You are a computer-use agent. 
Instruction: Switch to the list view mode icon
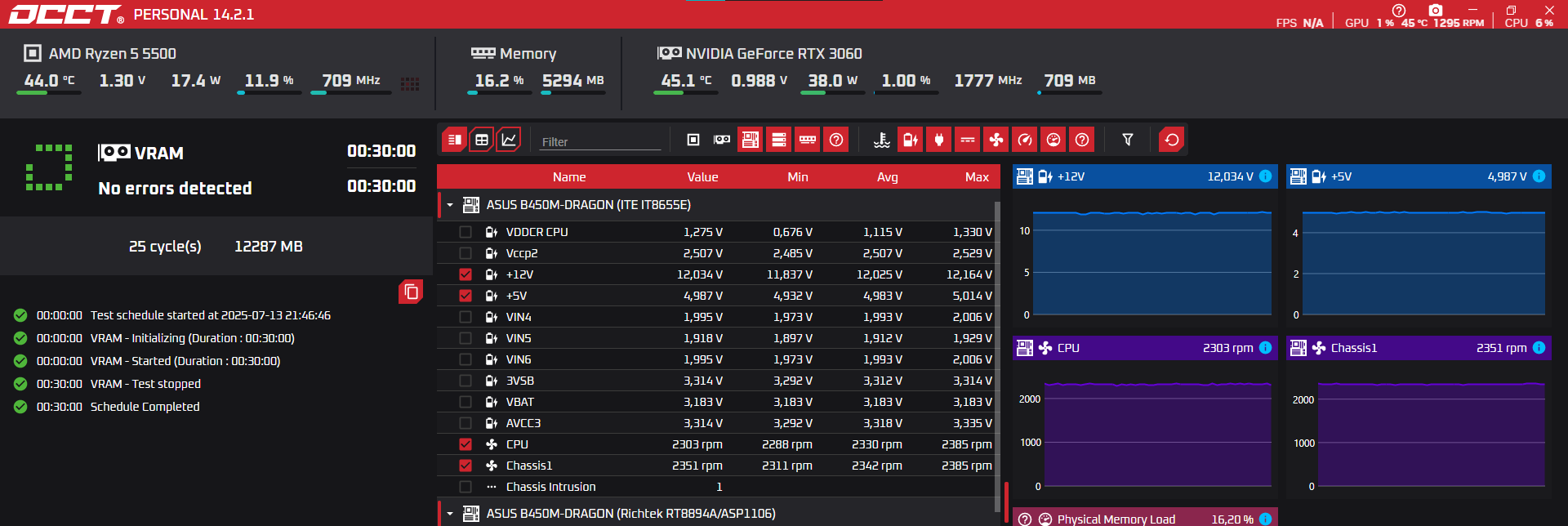pos(455,140)
